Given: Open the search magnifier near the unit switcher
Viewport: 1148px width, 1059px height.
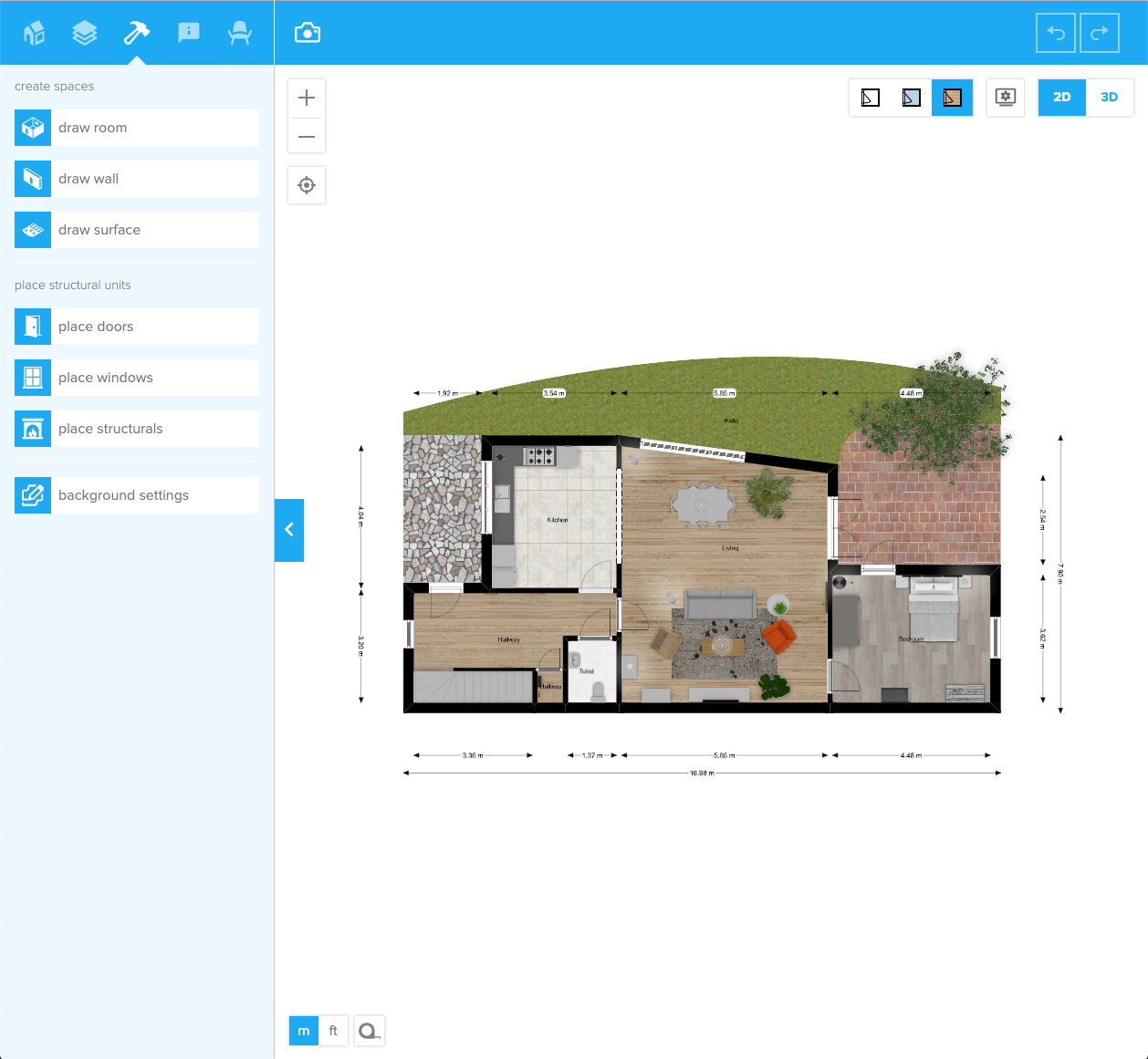Looking at the screenshot, I should [x=369, y=1031].
